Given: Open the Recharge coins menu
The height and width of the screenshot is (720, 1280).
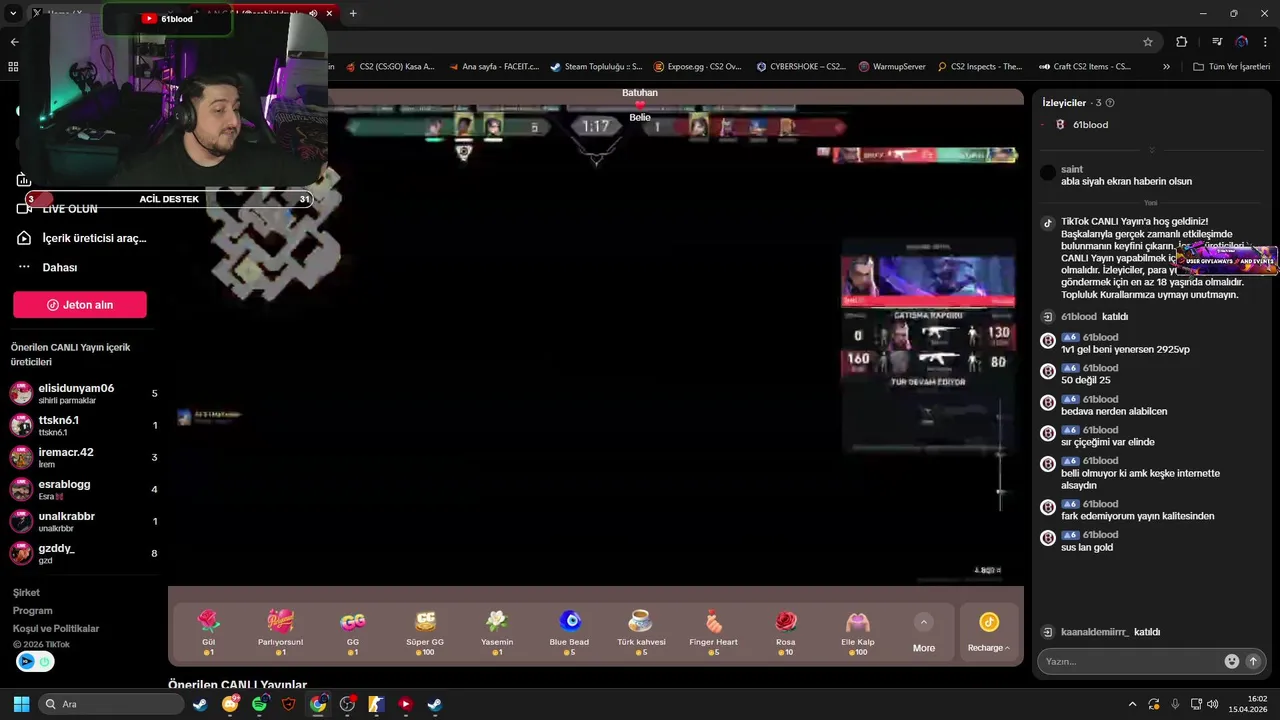Looking at the screenshot, I should [x=989, y=633].
